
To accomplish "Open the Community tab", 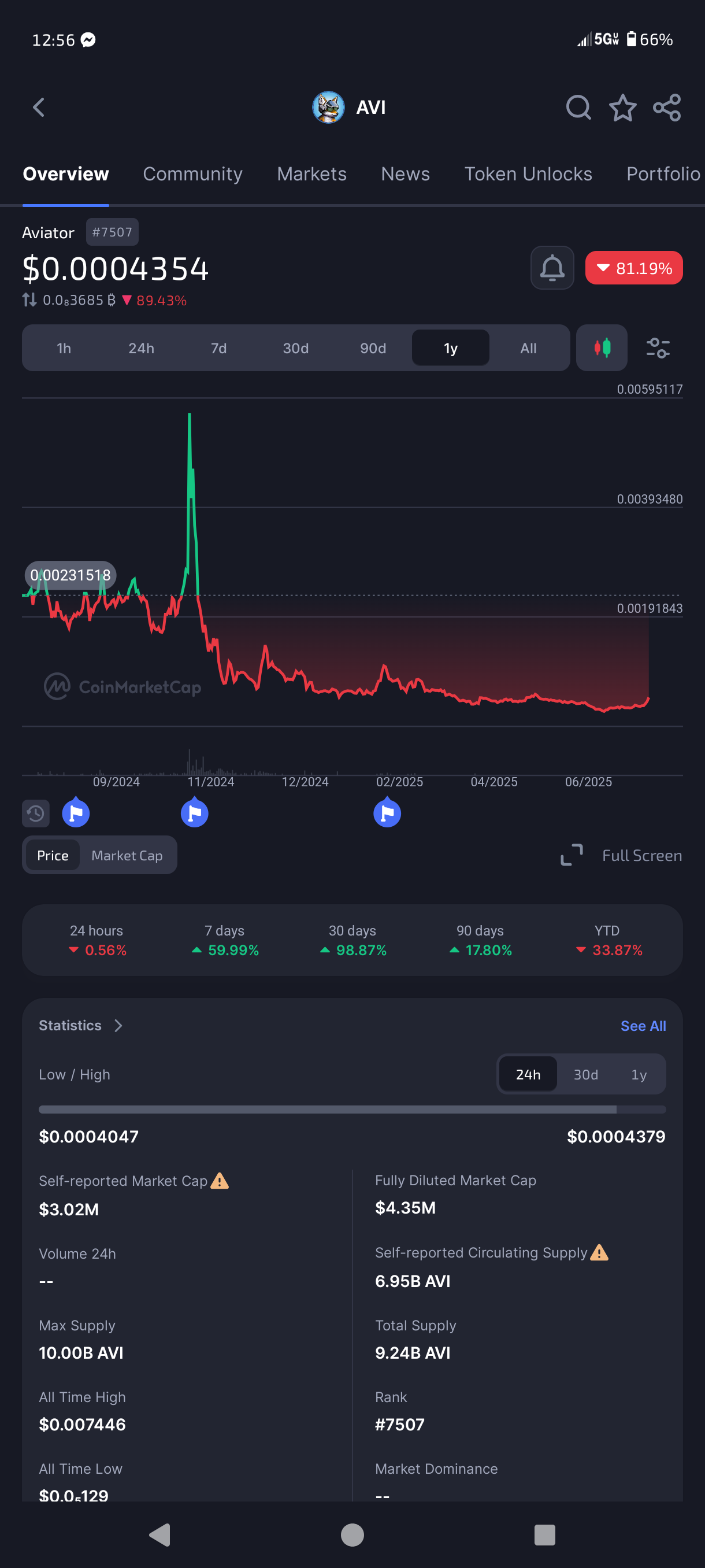I will click(193, 174).
